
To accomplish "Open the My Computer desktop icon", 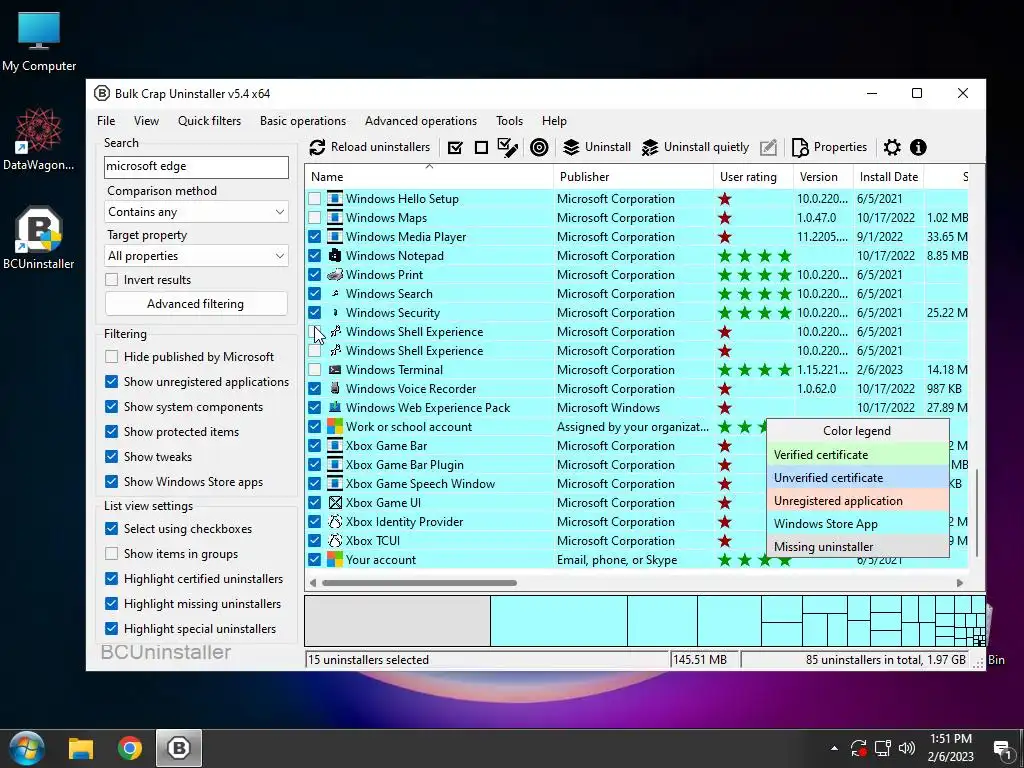I will pos(39,41).
